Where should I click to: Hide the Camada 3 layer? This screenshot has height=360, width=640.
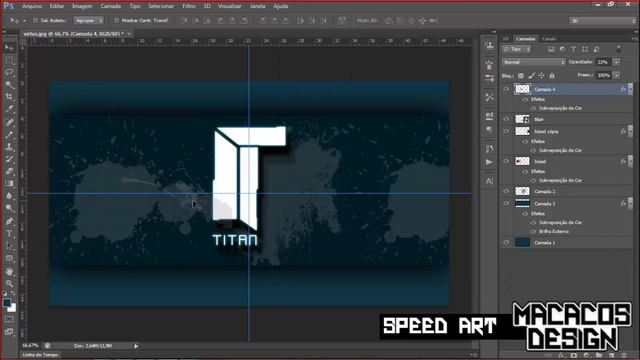pos(507,203)
